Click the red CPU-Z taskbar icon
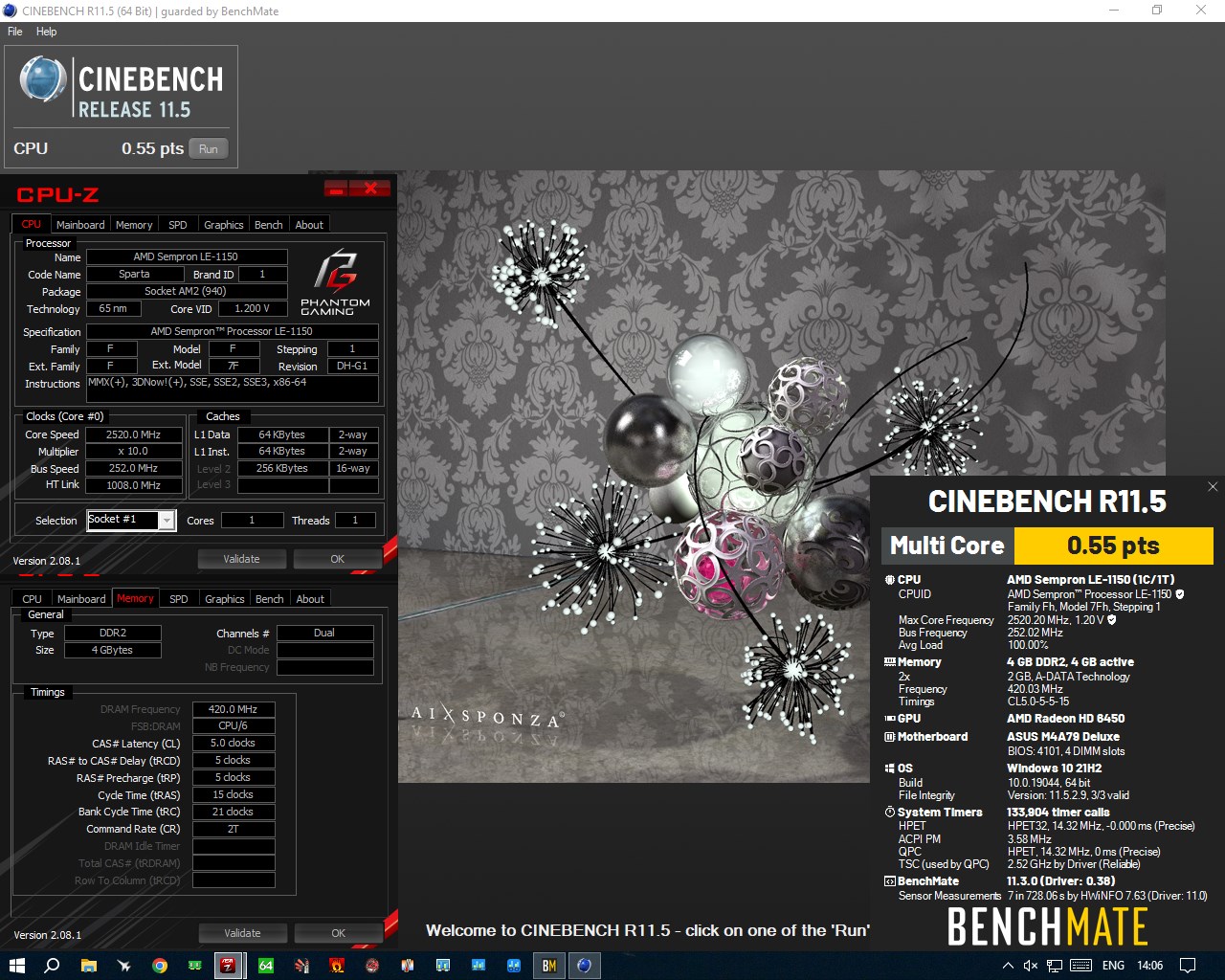The width and height of the screenshot is (1225, 980). [x=228, y=966]
